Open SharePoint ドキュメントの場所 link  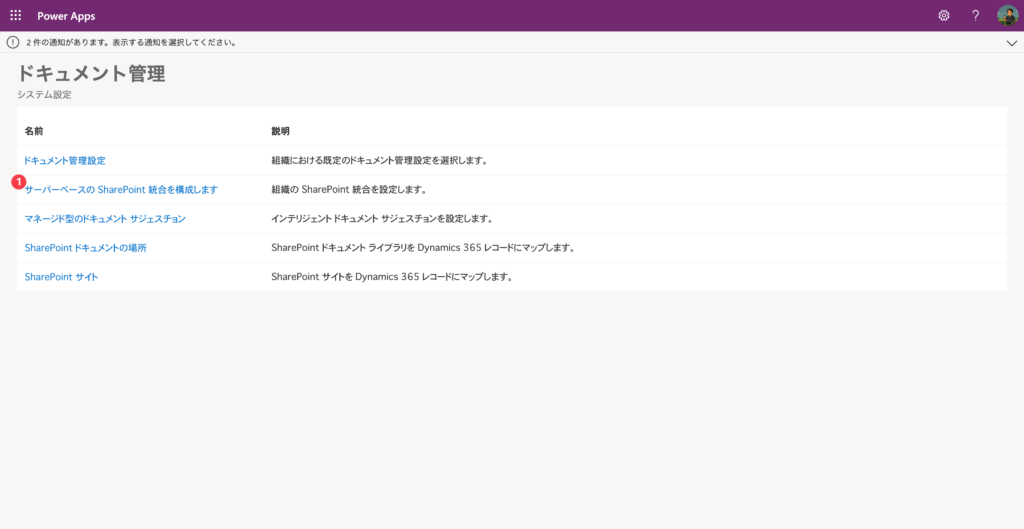(86, 247)
